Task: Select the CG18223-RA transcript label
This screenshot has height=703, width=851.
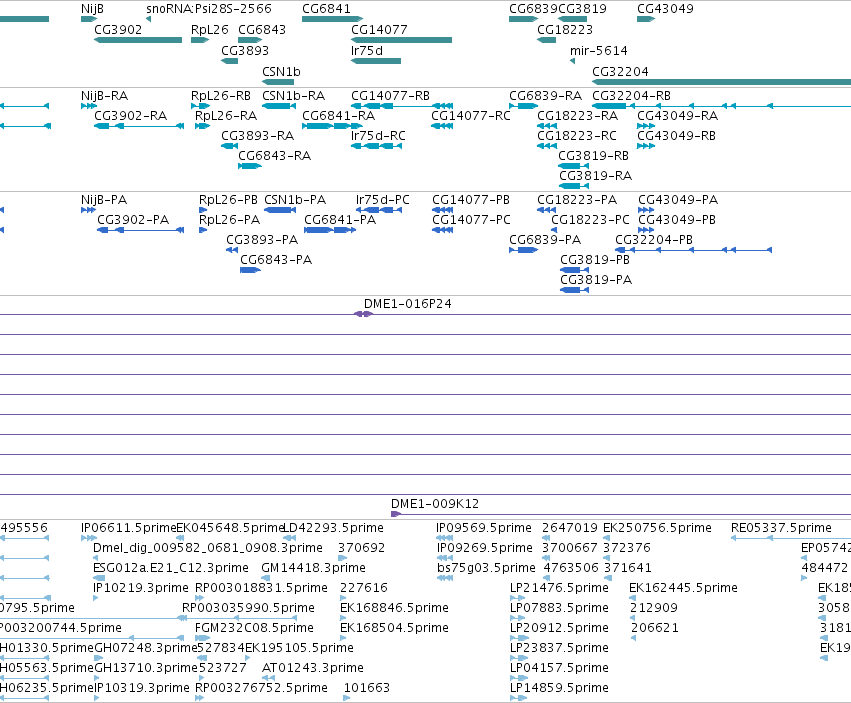Action: tap(577, 116)
